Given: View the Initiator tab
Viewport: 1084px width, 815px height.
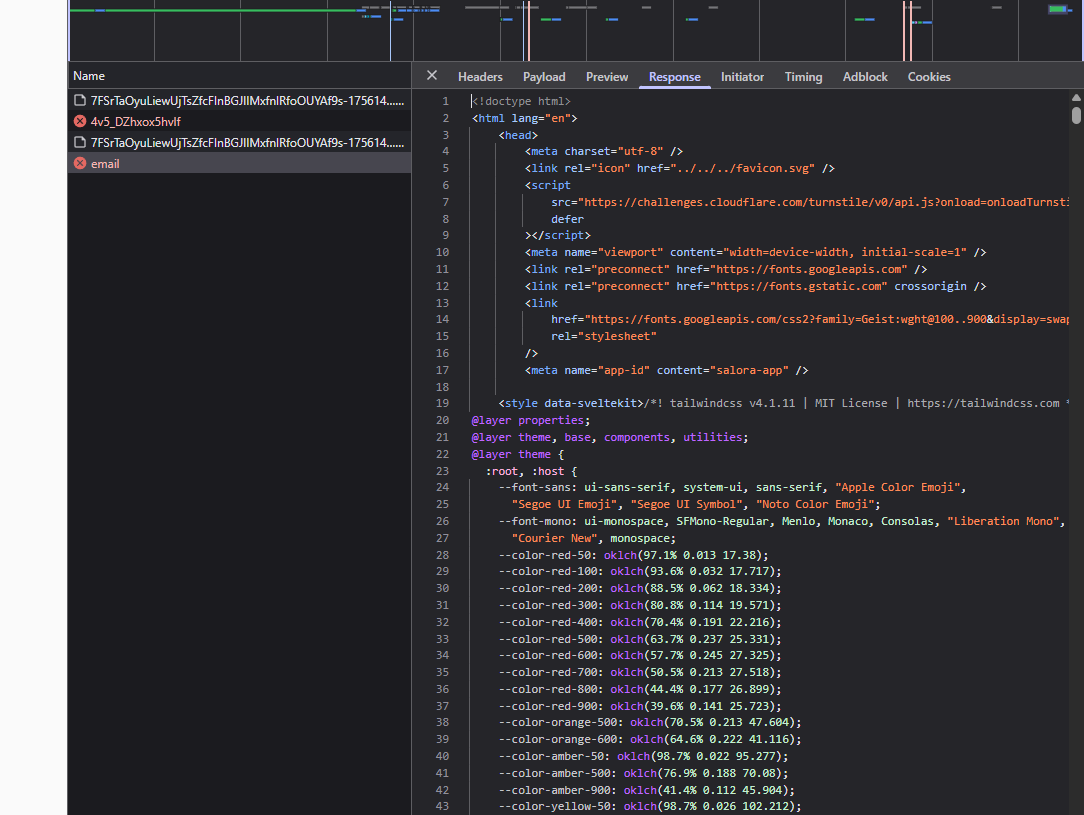Looking at the screenshot, I should click(x=742, y=77).
